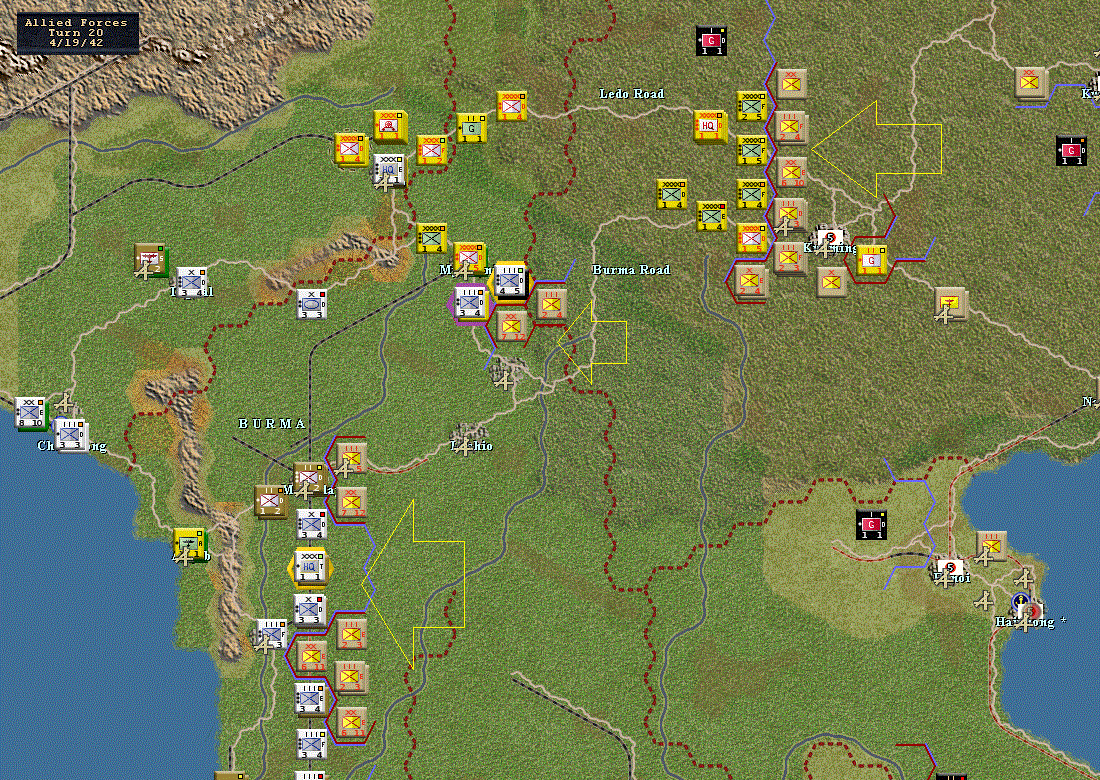Screen dimensions: 1100x780
Task: Select the Japanese air unit southeast of Kunming
Action: 951,303
